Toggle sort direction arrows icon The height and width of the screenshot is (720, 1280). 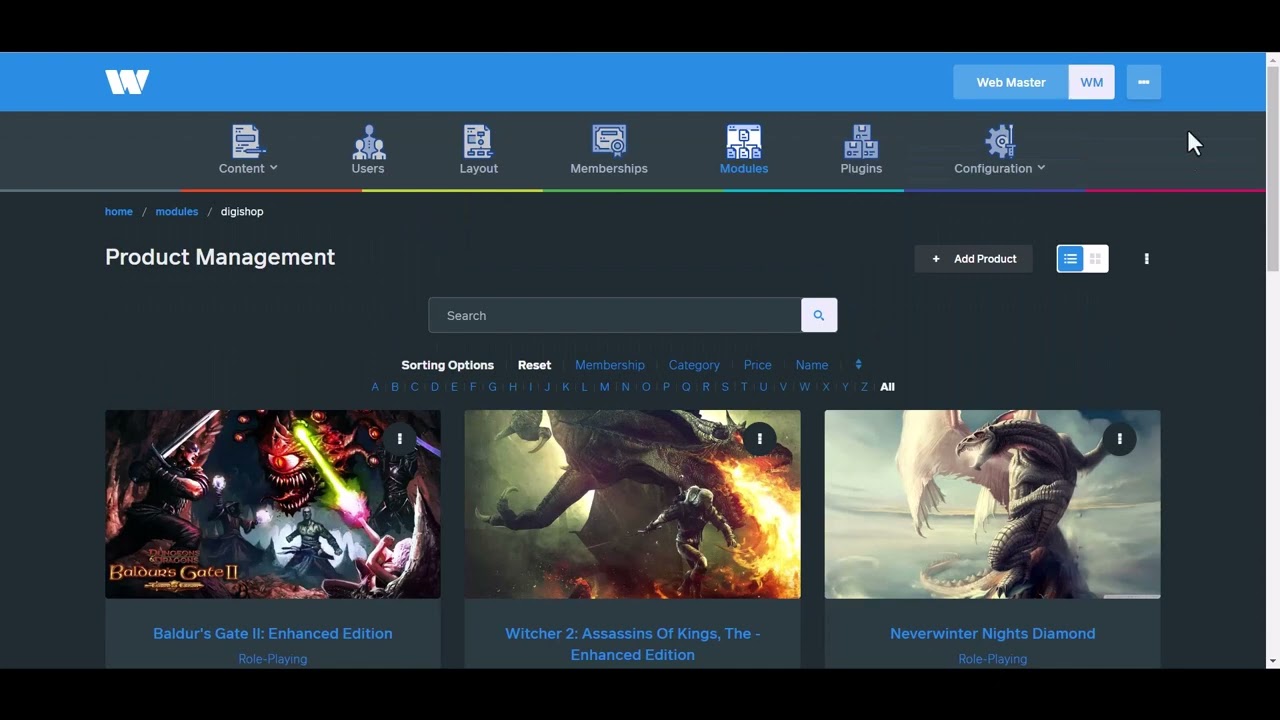[858, 365]
